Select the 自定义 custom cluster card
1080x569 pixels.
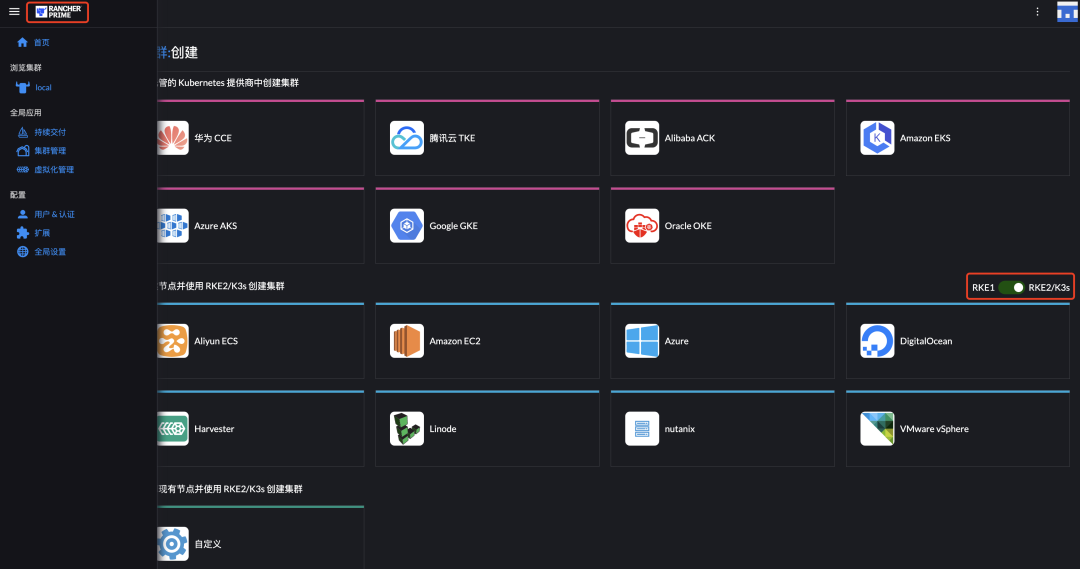[x=260, y=538]
